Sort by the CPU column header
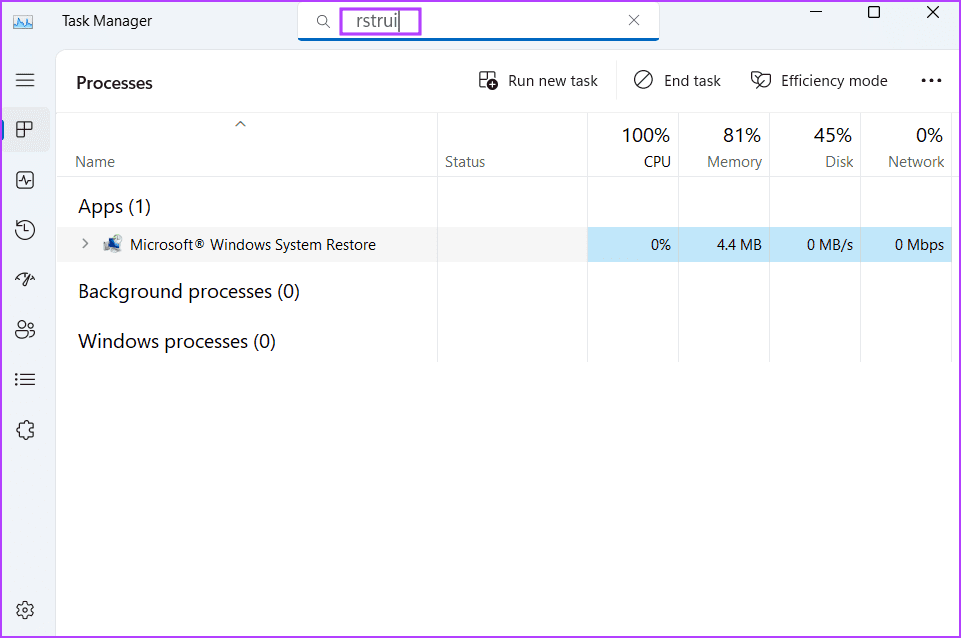Screen dimensions: 961x638 point(633,146)
